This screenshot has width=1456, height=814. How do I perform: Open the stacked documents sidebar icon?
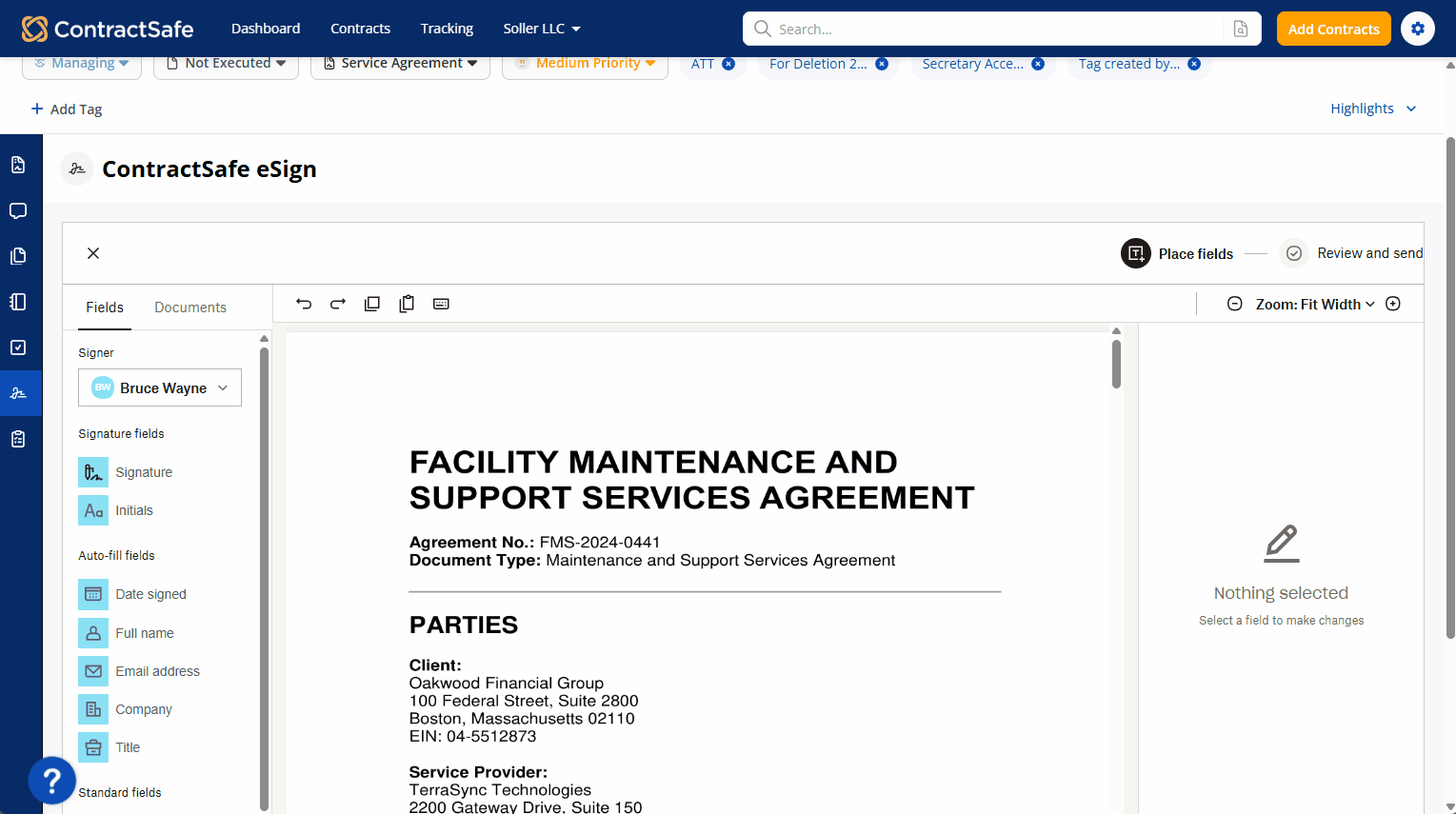[x=18, y=256]
